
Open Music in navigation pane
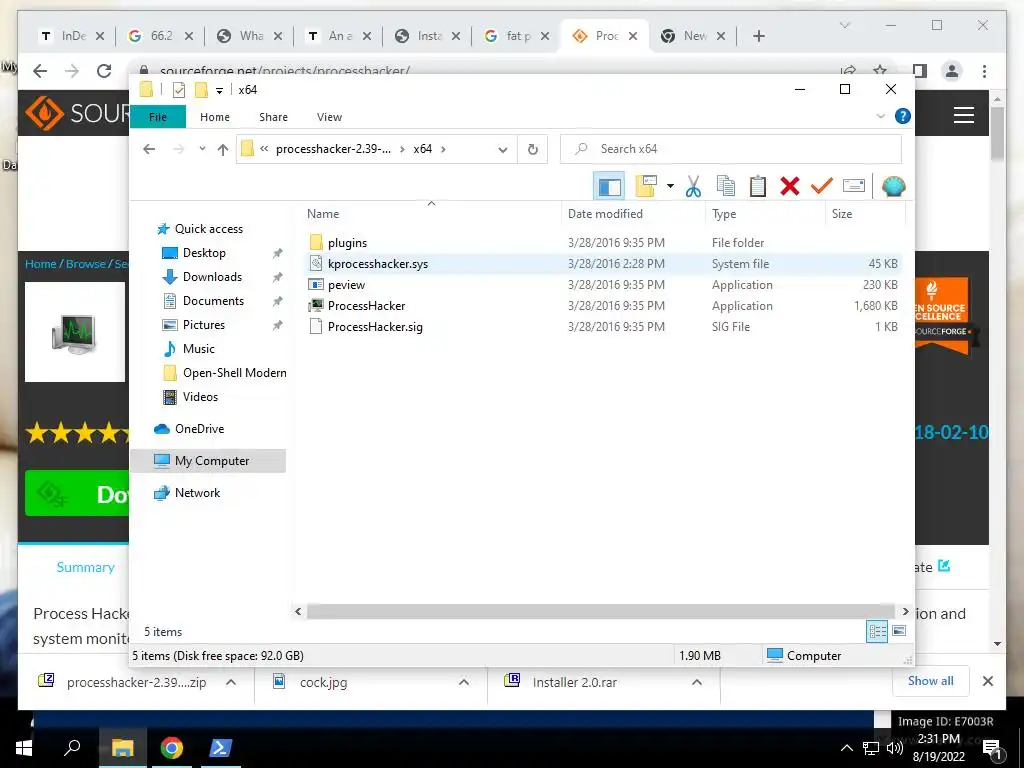pyautogui.click(x=198, y=349)
